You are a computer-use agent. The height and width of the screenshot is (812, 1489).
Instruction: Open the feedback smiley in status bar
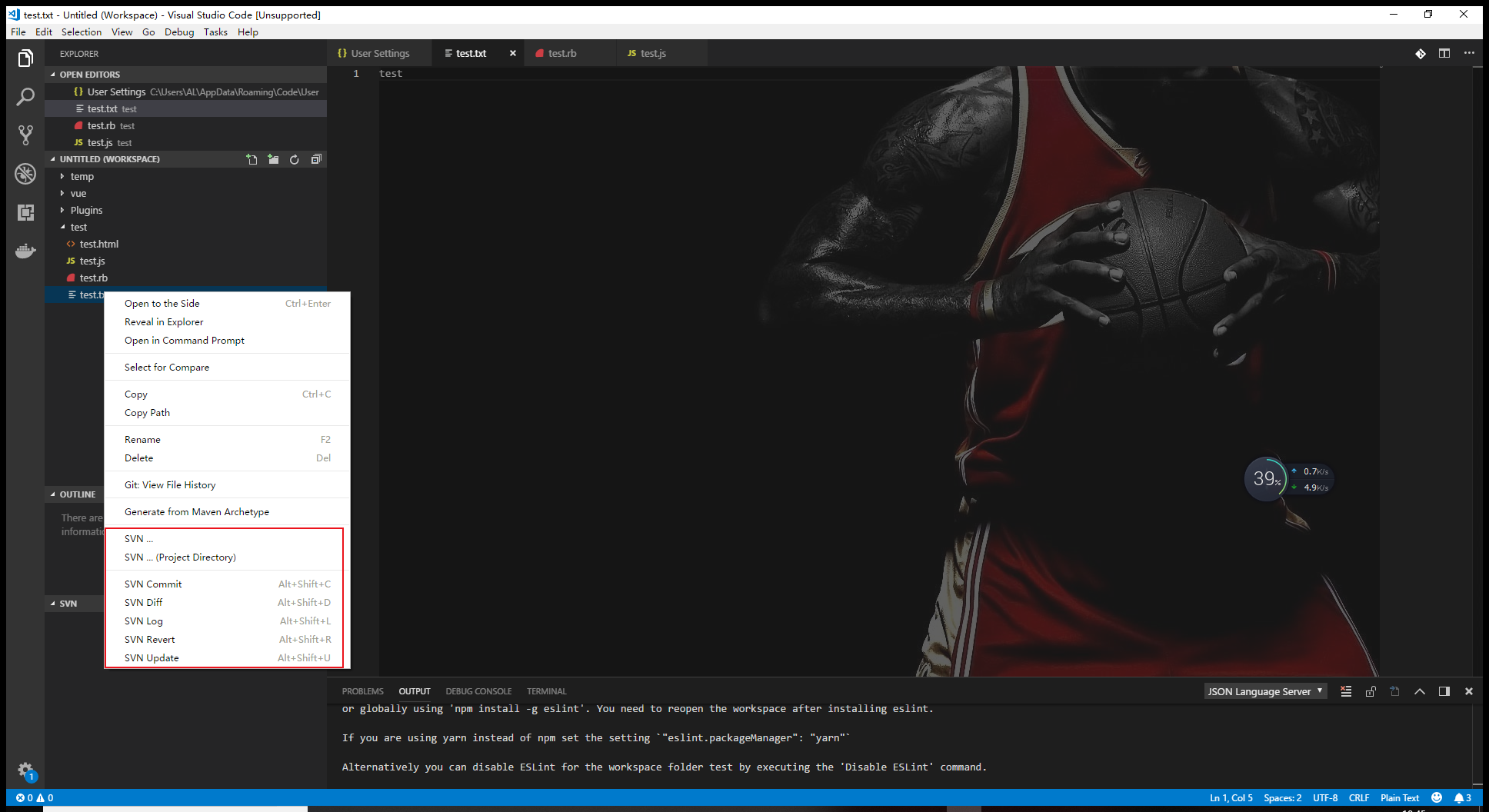click(1437, 797)
